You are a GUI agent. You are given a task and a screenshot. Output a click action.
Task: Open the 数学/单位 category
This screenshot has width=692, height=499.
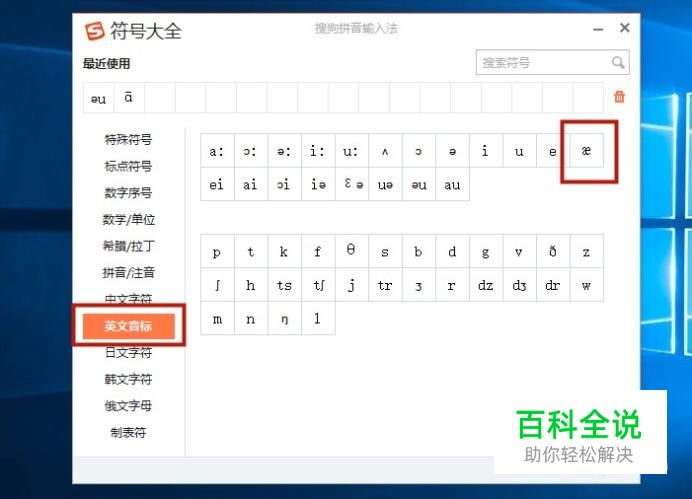(128, 219)
